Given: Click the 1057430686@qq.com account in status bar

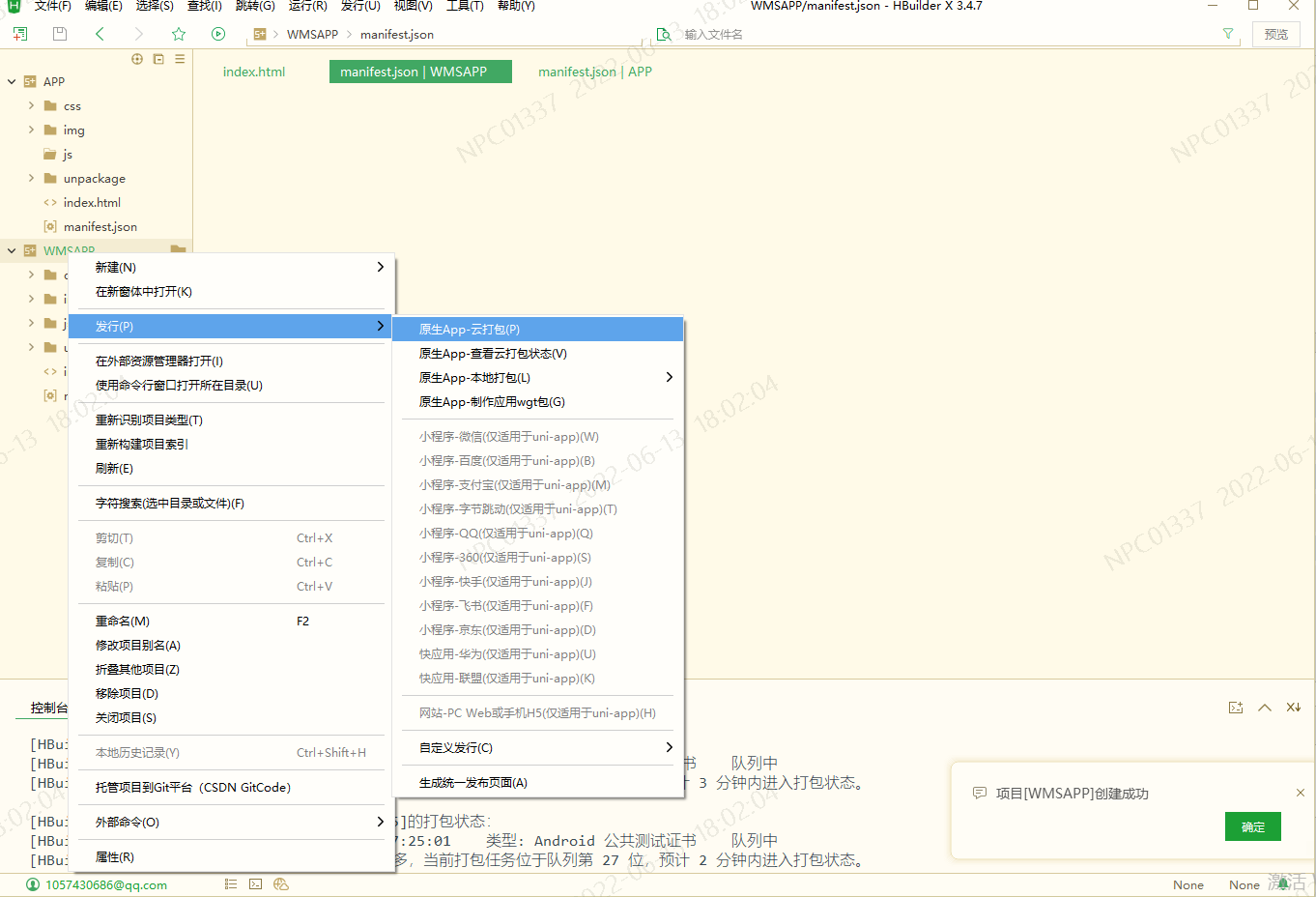Looking at the screenshot, I should pos(106,884).
